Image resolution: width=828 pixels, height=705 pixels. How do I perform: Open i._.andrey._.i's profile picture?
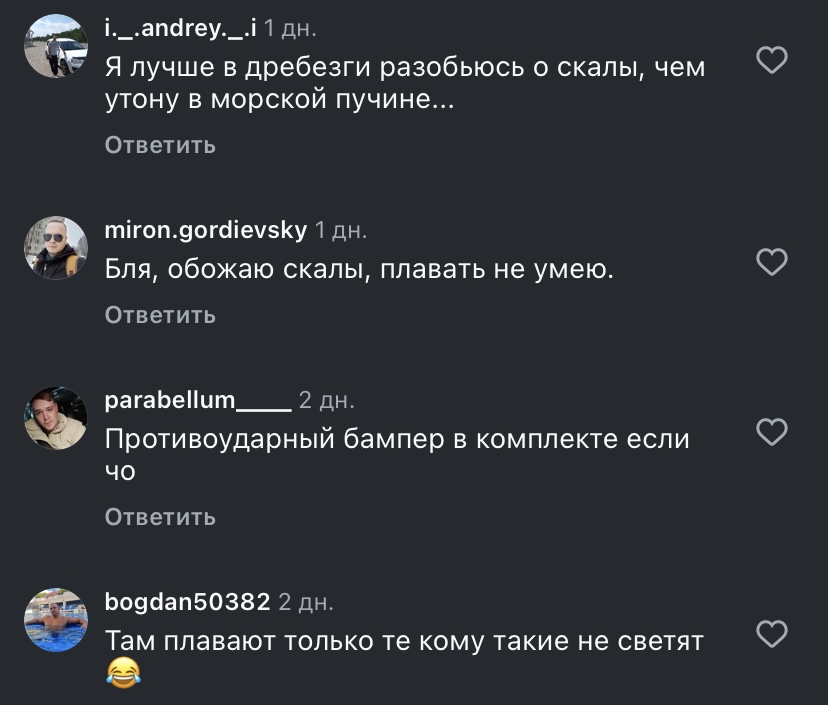tap(56, 46)
